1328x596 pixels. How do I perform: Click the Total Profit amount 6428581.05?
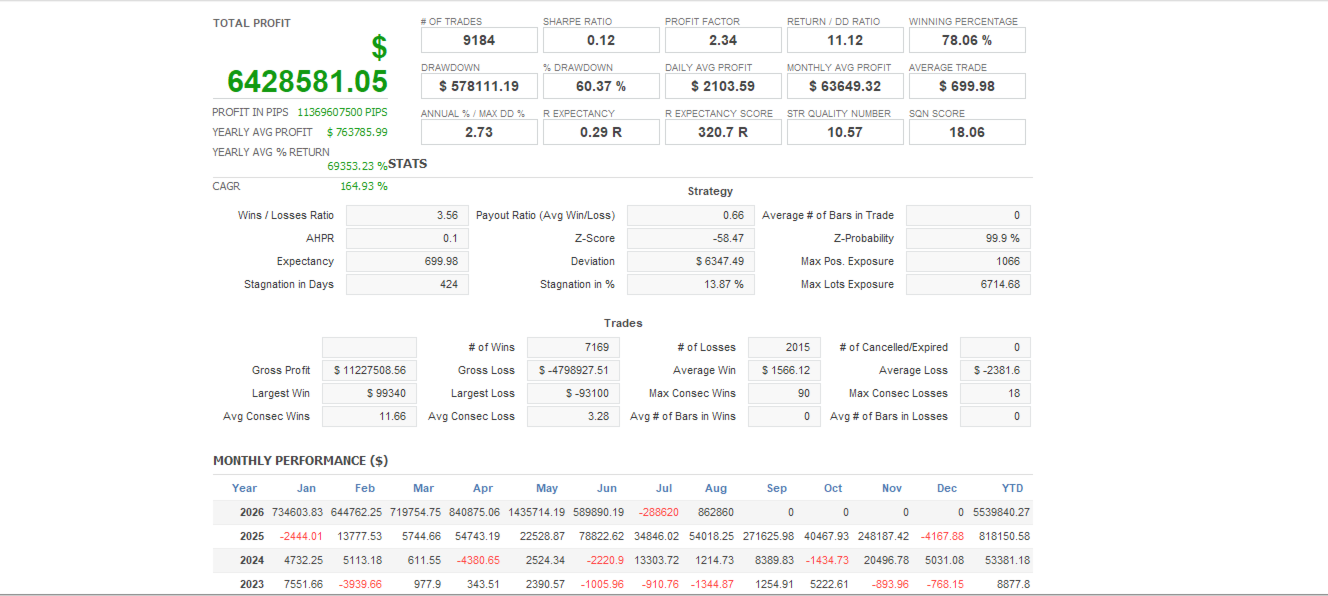coord(307,81)
